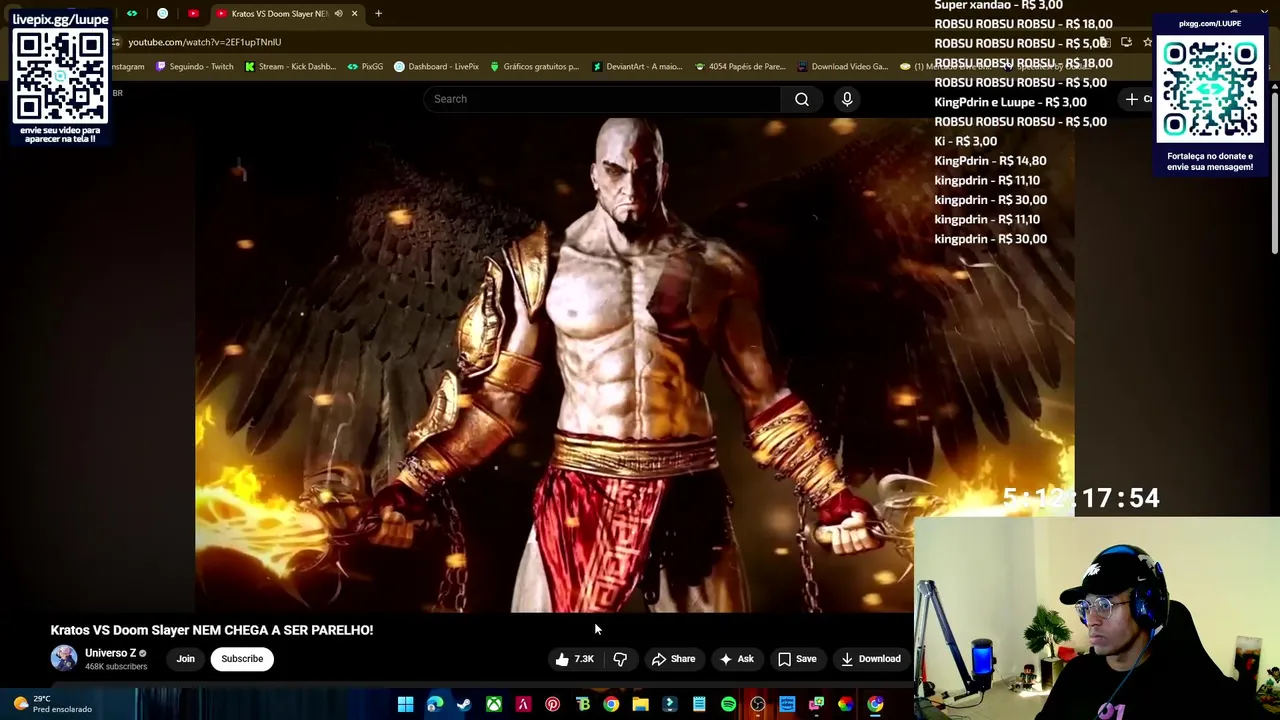
Task: Open the Universo Z channel name link
Action: [110, 653]
